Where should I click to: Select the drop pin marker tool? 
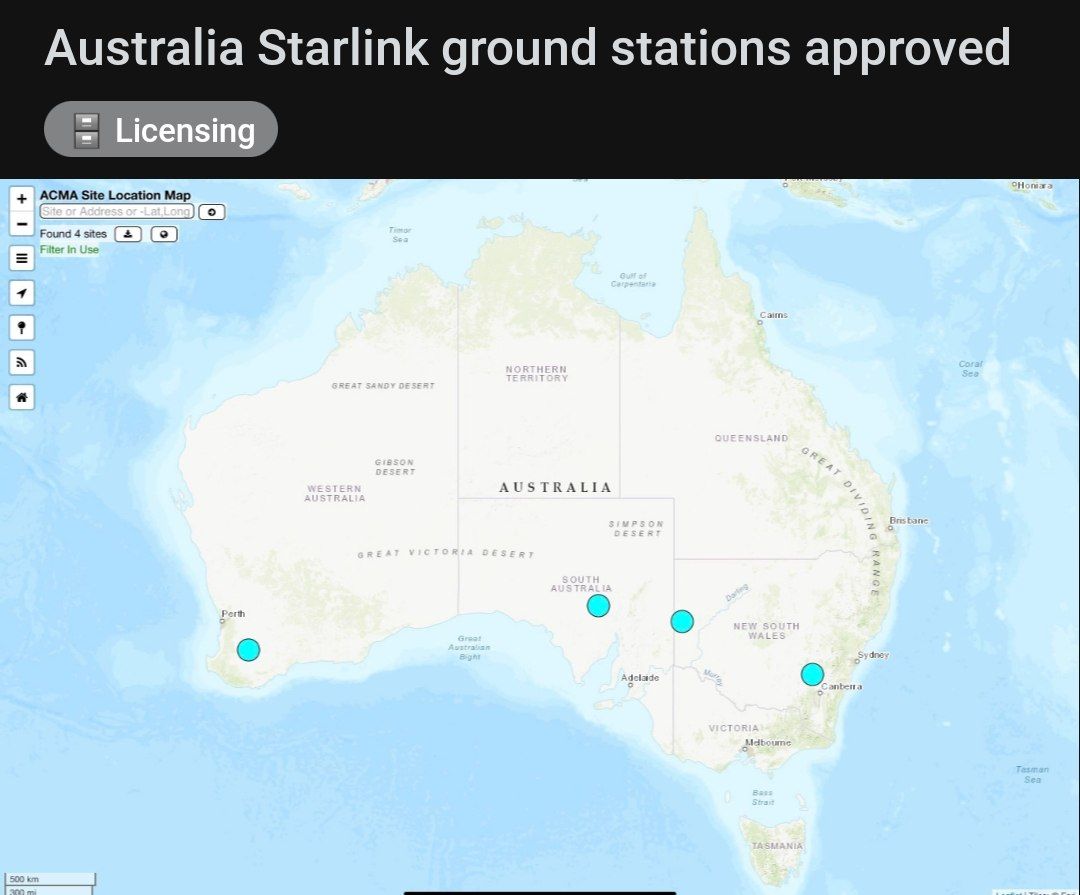pos(21,327)
